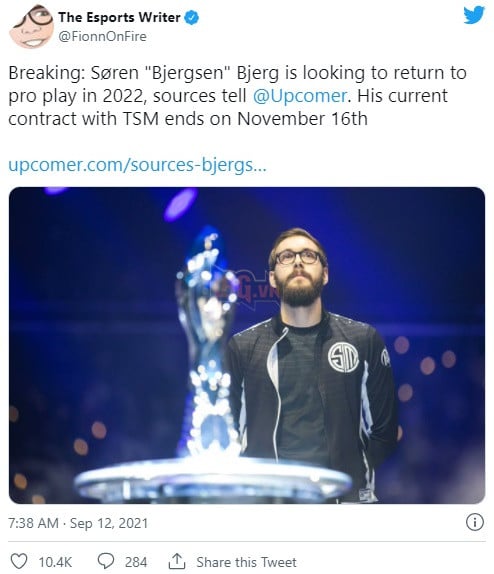Image resolution: width=494 pixels, height=574 pixels.
Task: Open replies via speech bubble icon
Action: [x=106, y=561]
